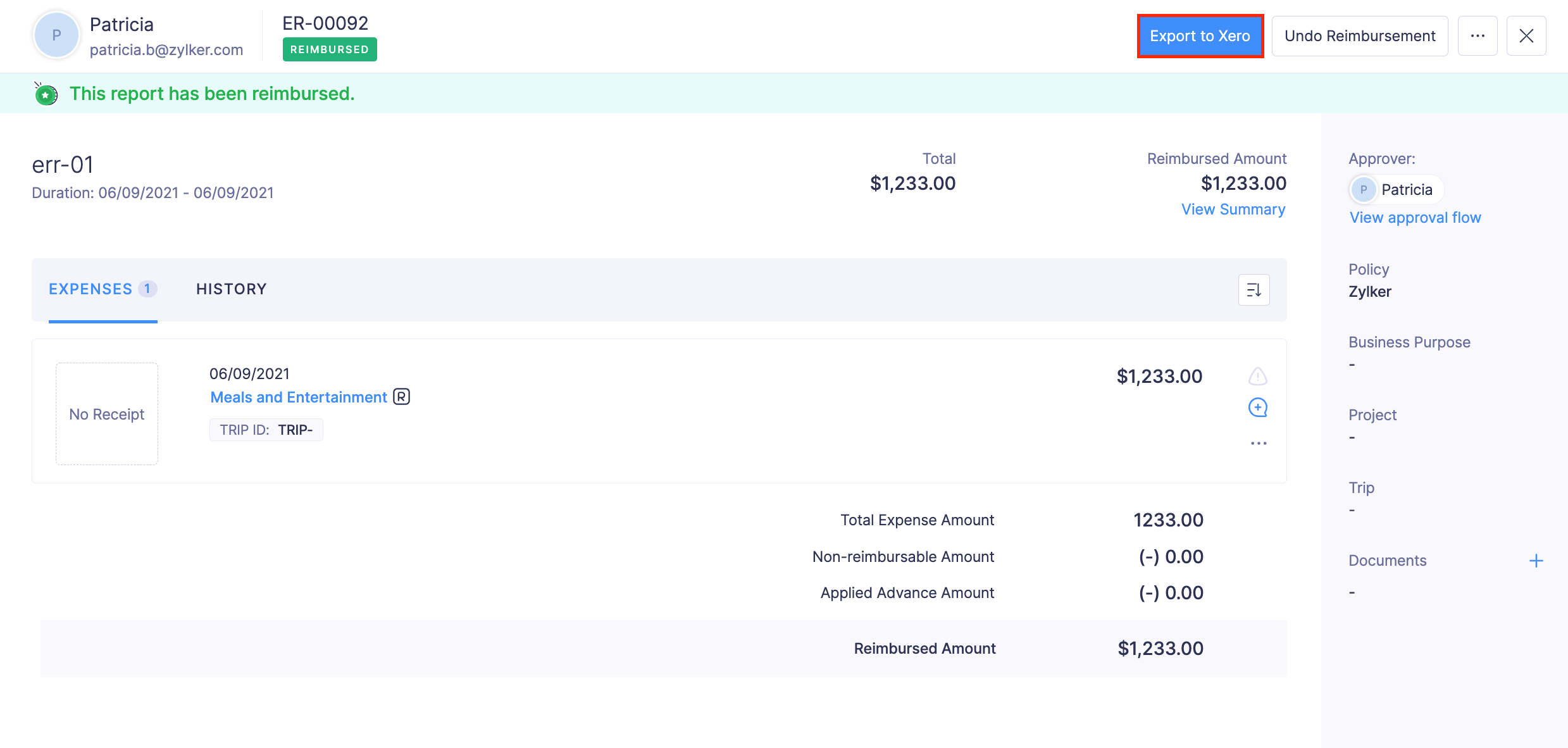Click the No Receipt placeholder

(106, 413)
